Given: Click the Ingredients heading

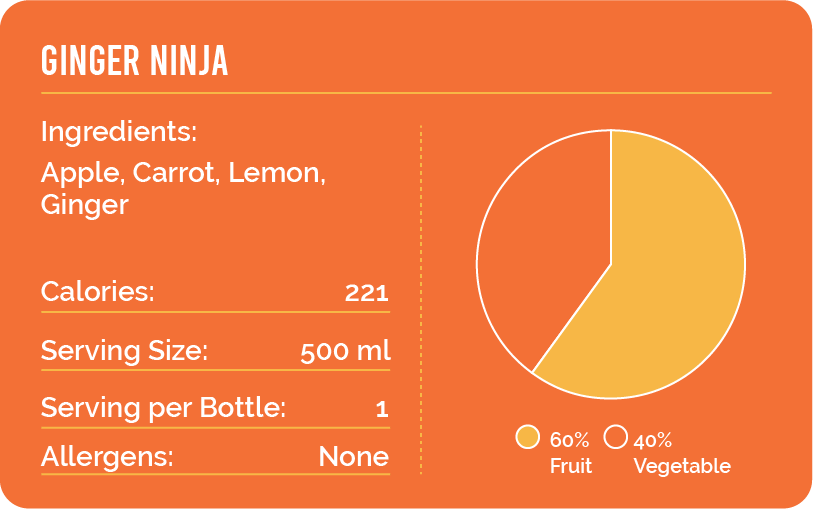Looking at the screenshot, I should (119, 132).
